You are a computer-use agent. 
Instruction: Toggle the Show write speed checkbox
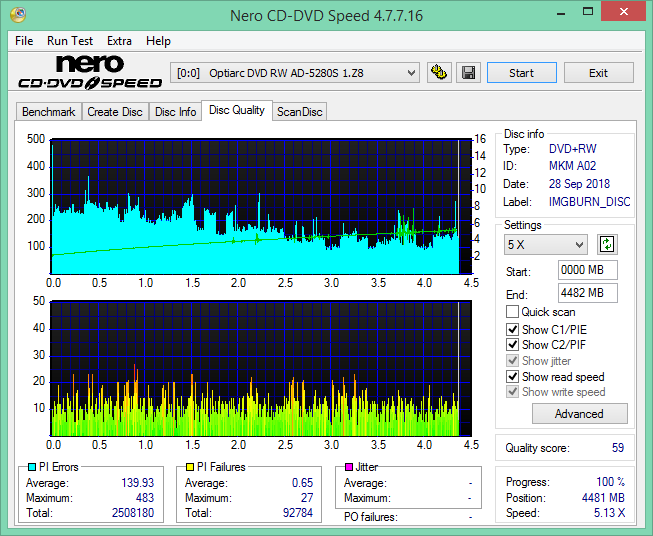pyautogui.click(x=512, y=392)
